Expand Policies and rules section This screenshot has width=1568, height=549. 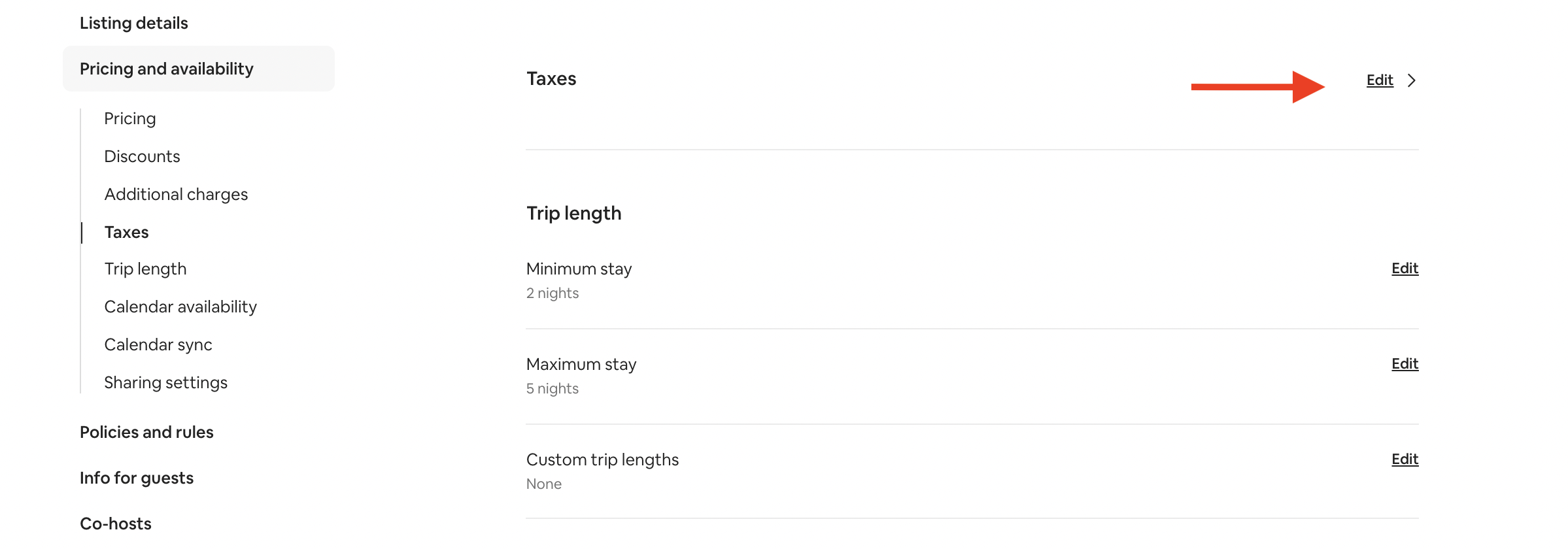[x=146, y=433]
